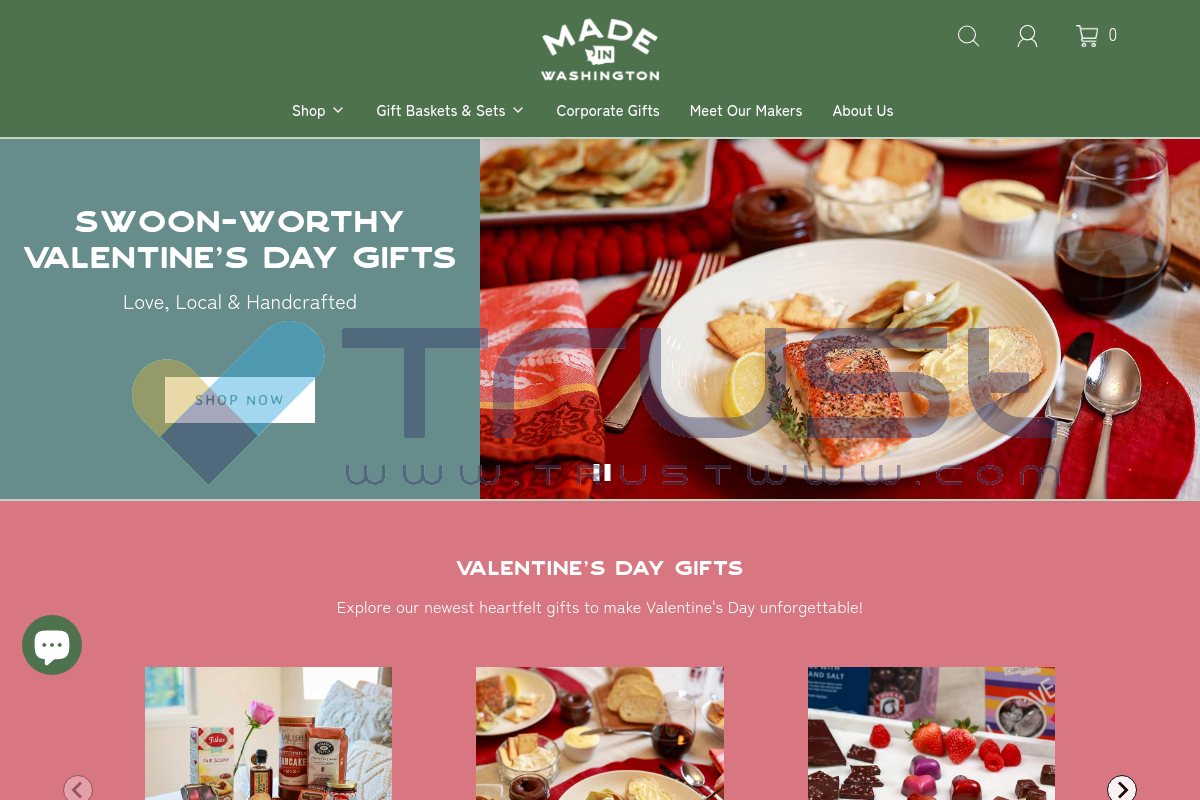Open the gift basket with rose thumbnail

[x=268, y=733]
